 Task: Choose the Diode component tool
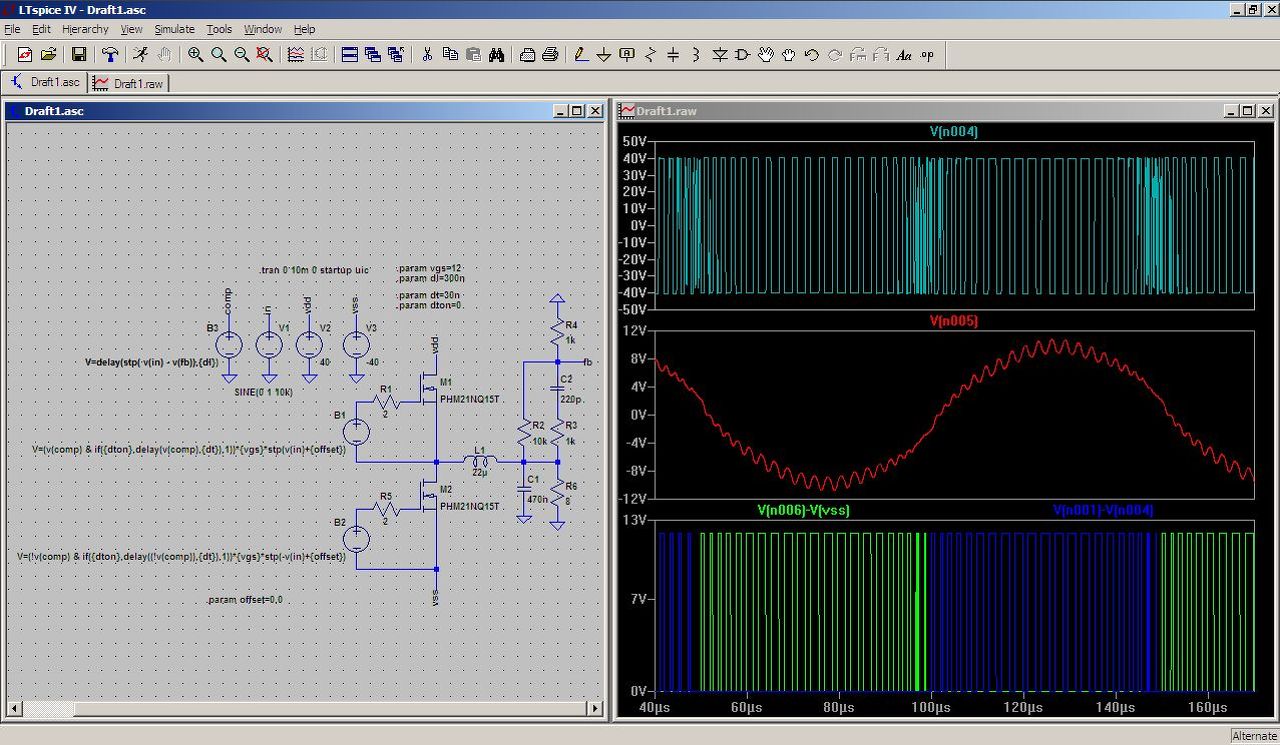tap(719, 55)
